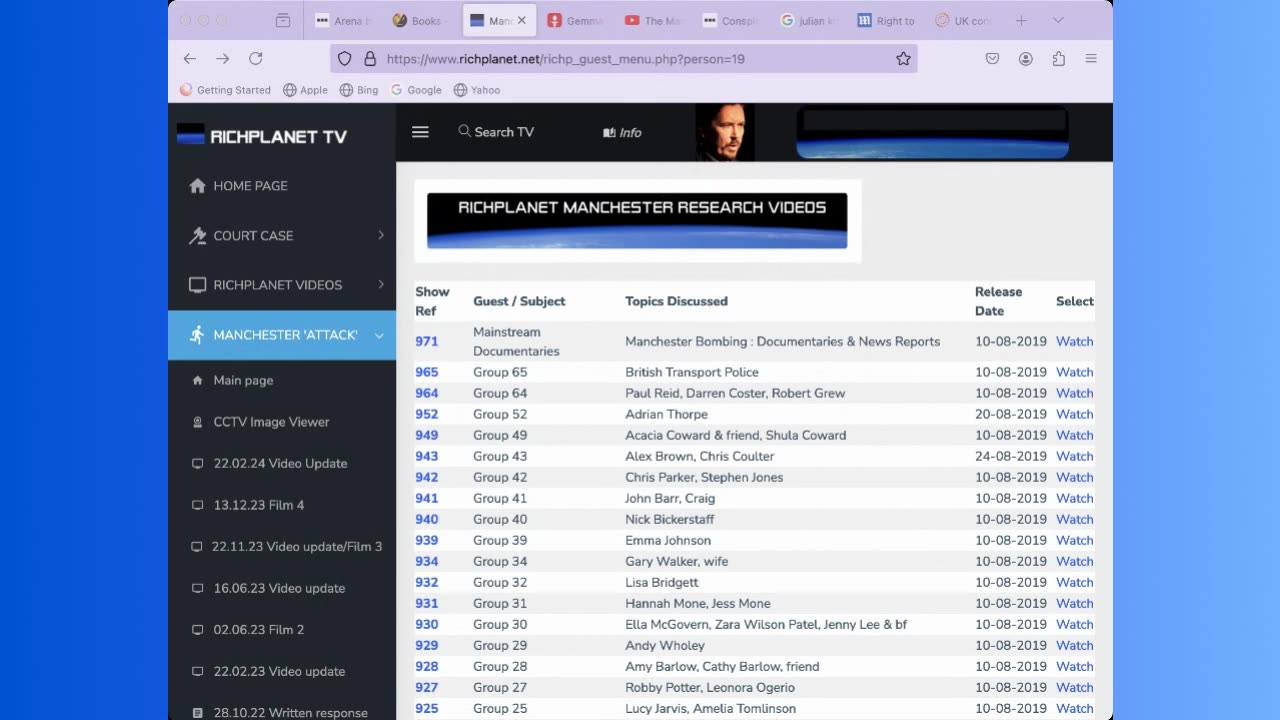1280x720 pixels.
Task: Close the Manchester tab
Action: (x=521, y=20)
